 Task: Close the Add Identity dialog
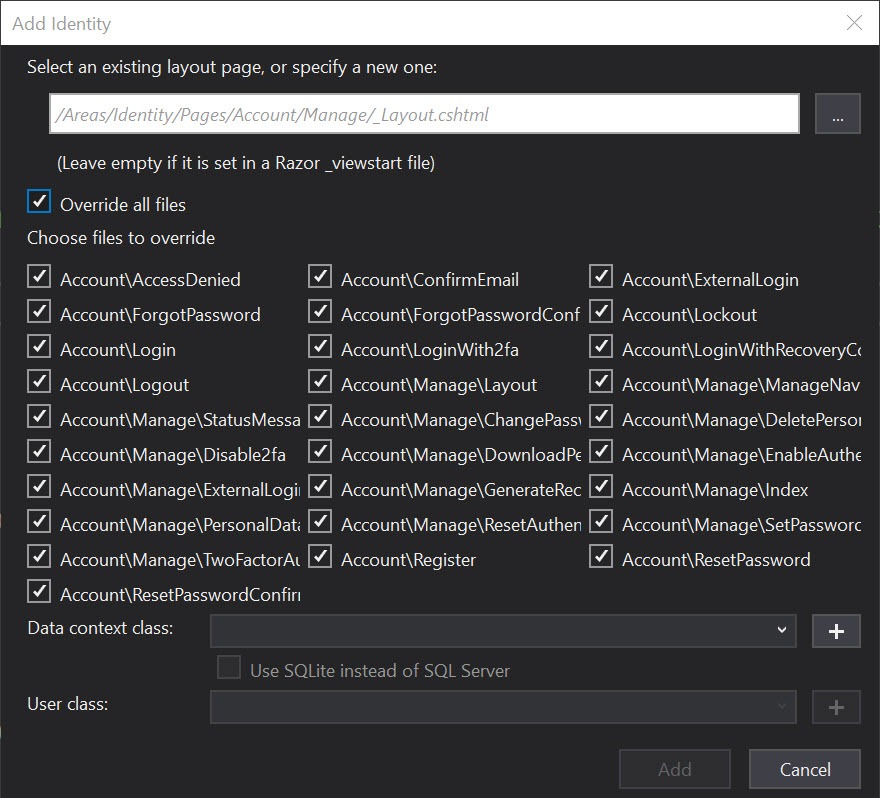854,22
